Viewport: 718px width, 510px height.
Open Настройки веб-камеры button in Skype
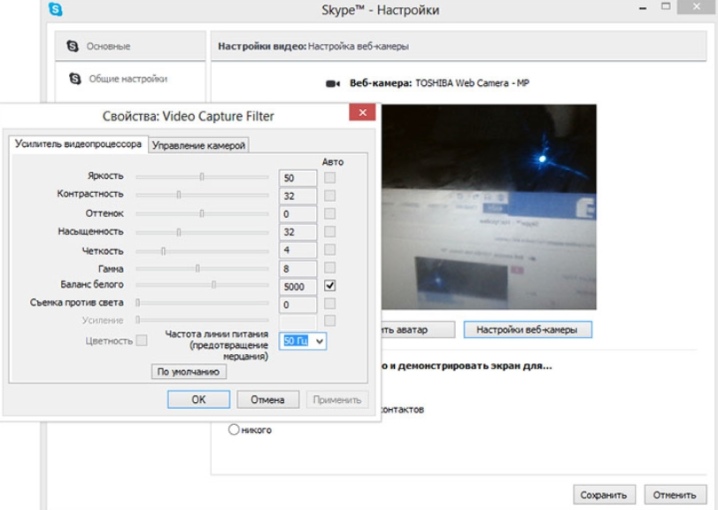pos(528,330)
